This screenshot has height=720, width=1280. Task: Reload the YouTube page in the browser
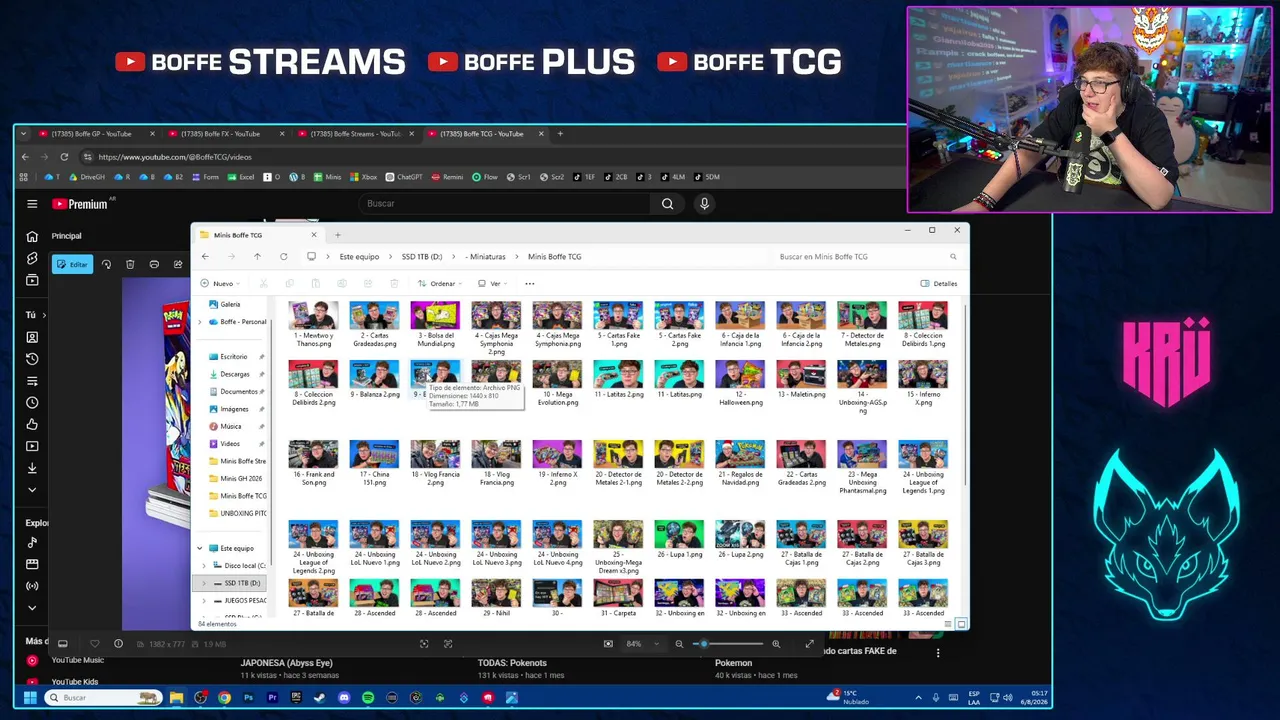point(64,157)
